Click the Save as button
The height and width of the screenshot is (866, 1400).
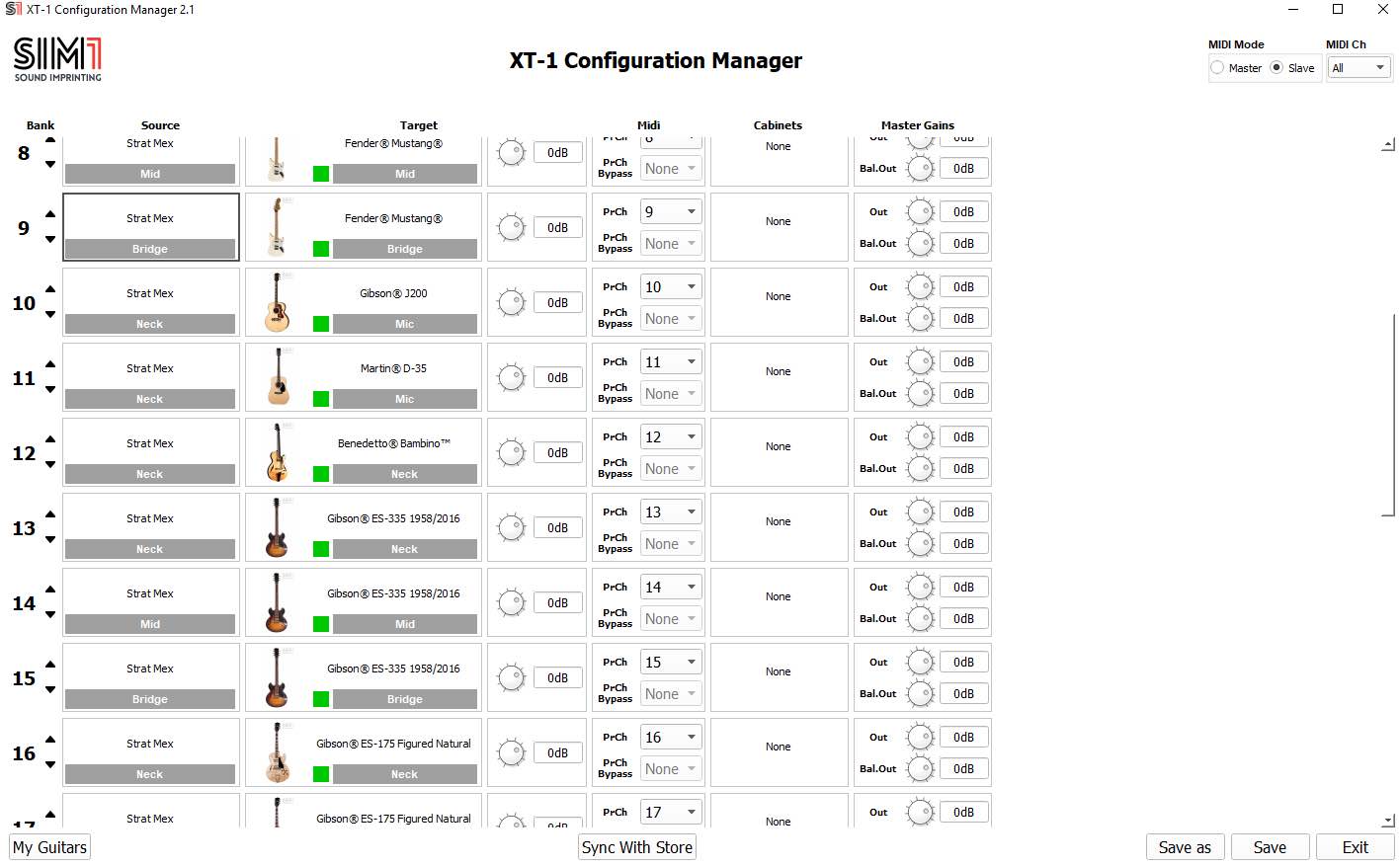1185,847
